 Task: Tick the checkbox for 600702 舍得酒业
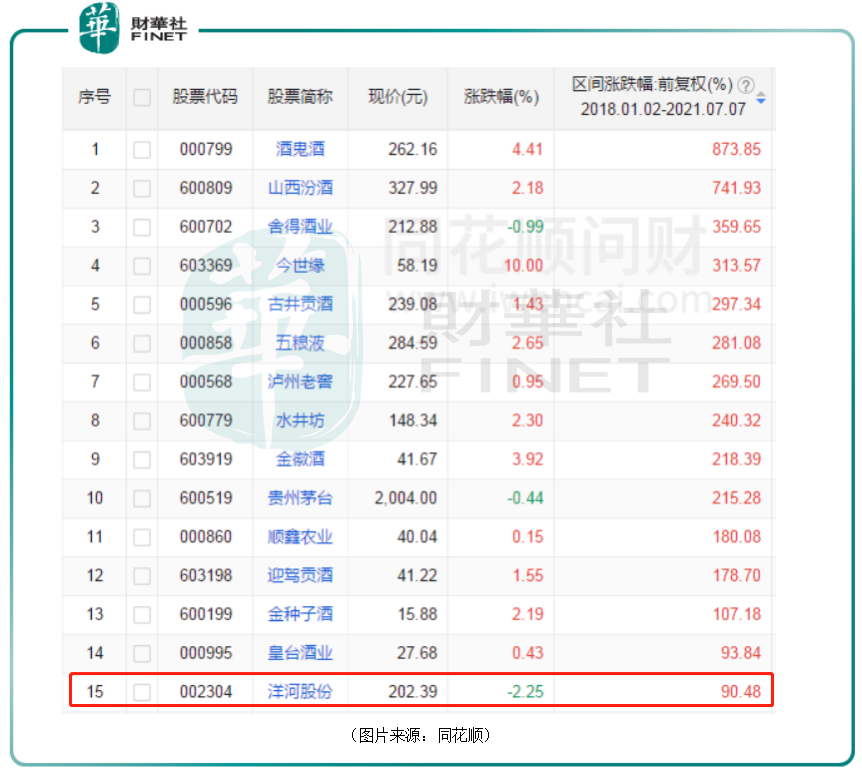[142, 227]
